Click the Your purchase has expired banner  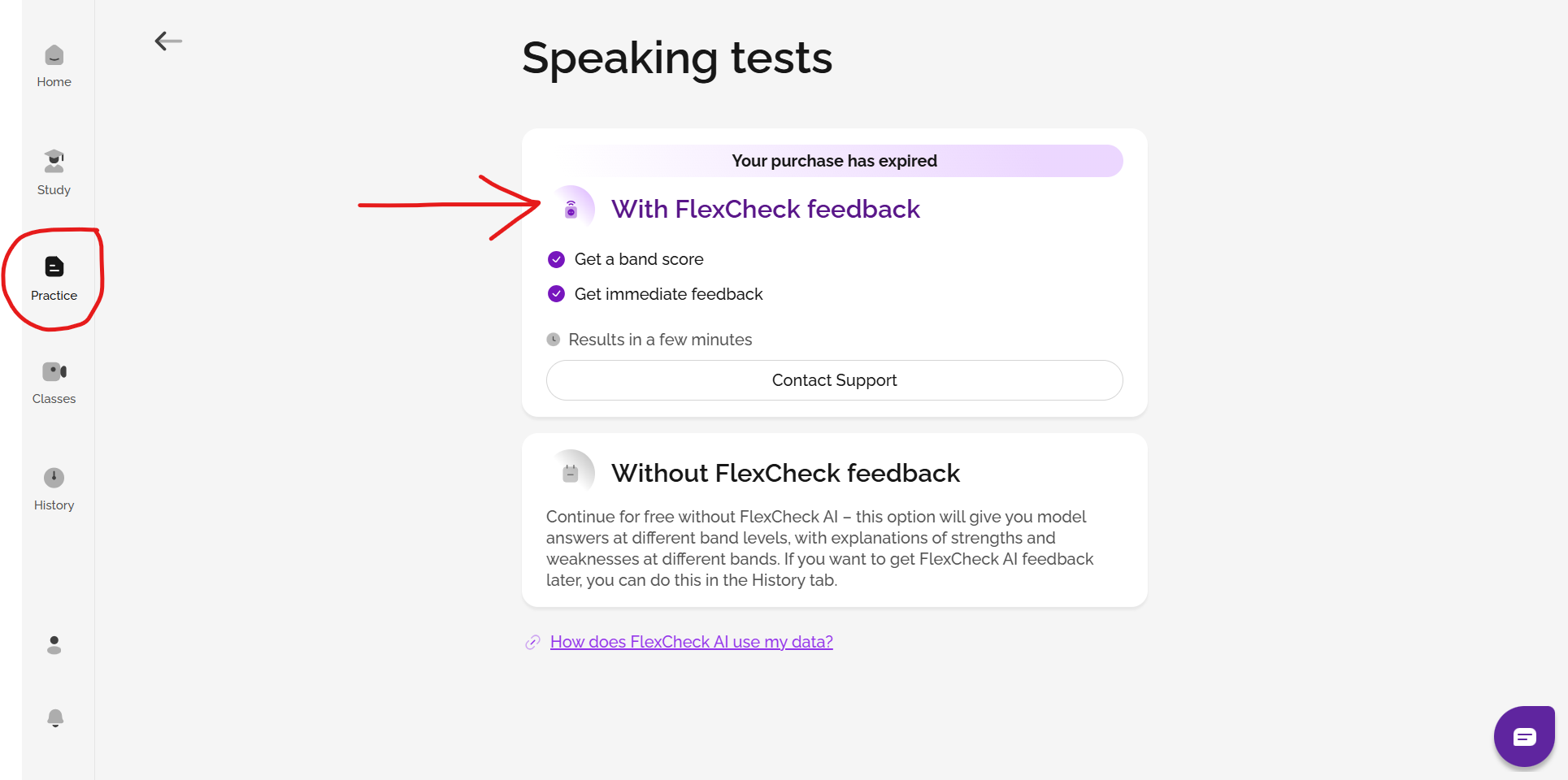tap(834, 161)
